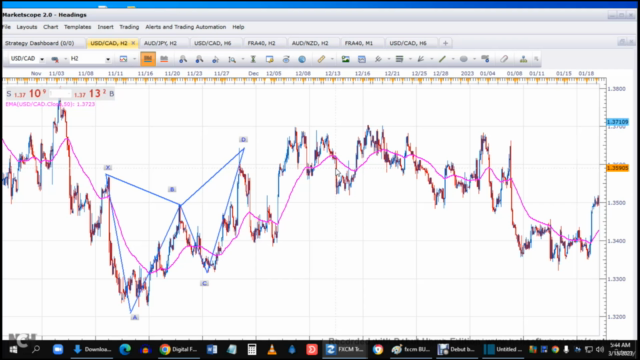Click the trade amount input between prices

pyautogui.click(x=60, y=94)
